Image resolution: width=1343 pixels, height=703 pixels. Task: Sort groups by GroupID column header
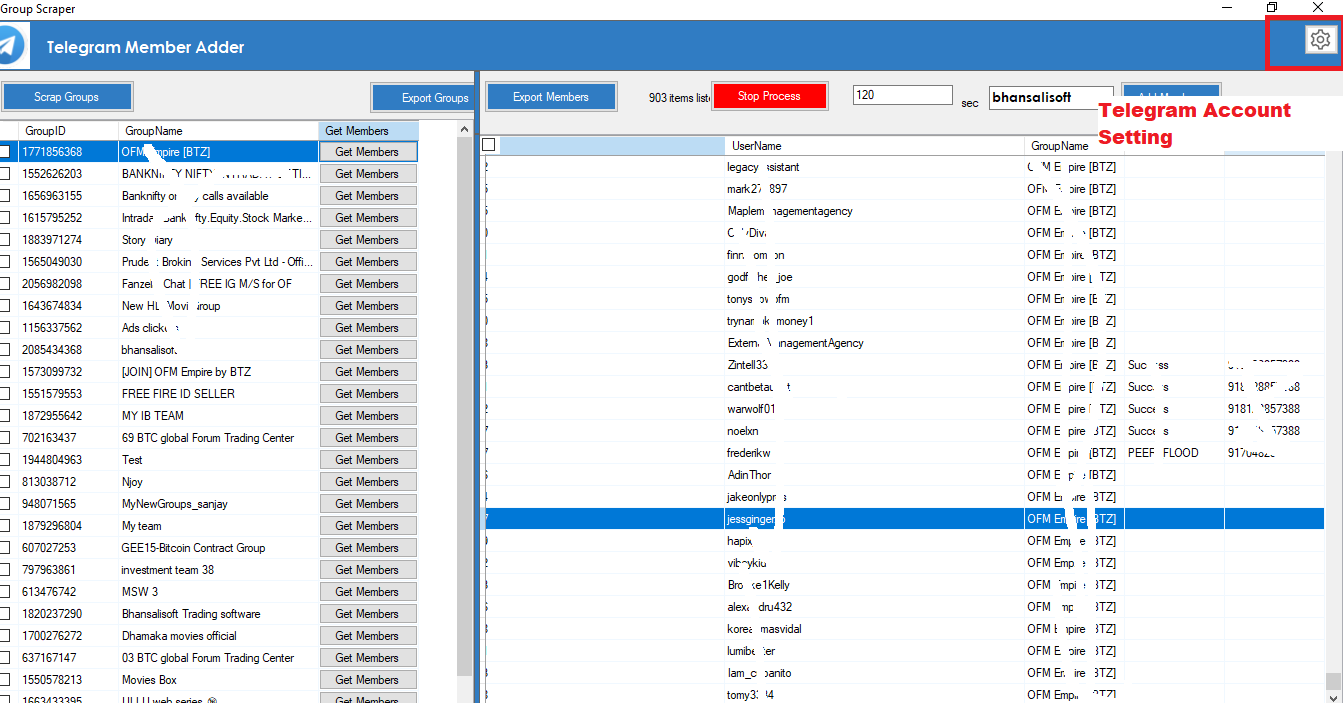click(68, 131)
